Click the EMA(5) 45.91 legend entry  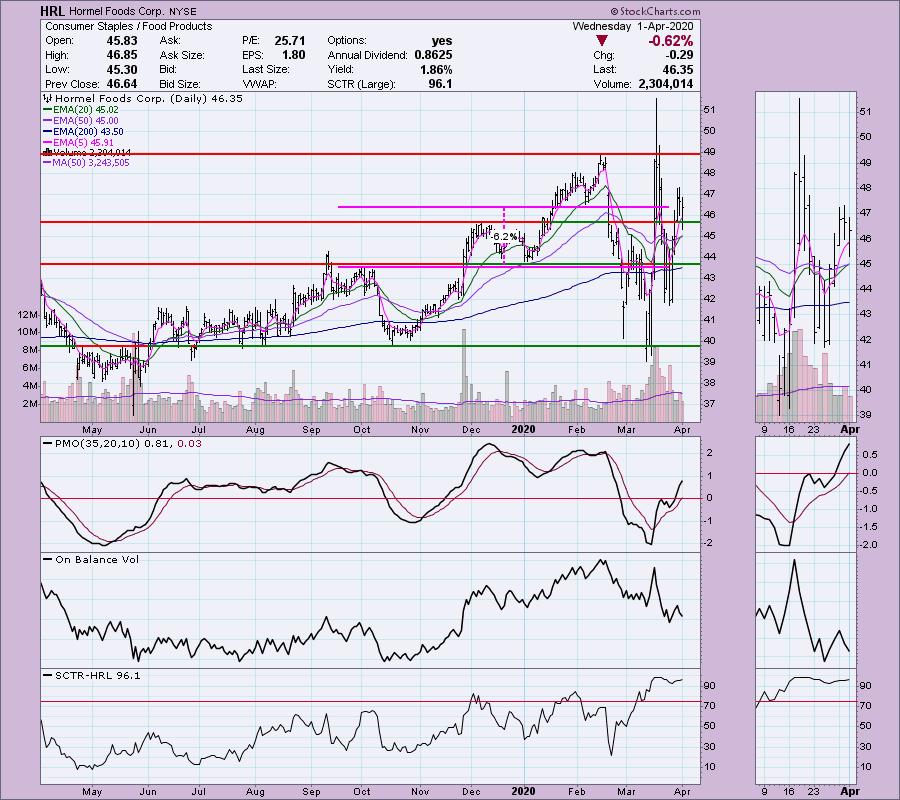coord(79,142)
